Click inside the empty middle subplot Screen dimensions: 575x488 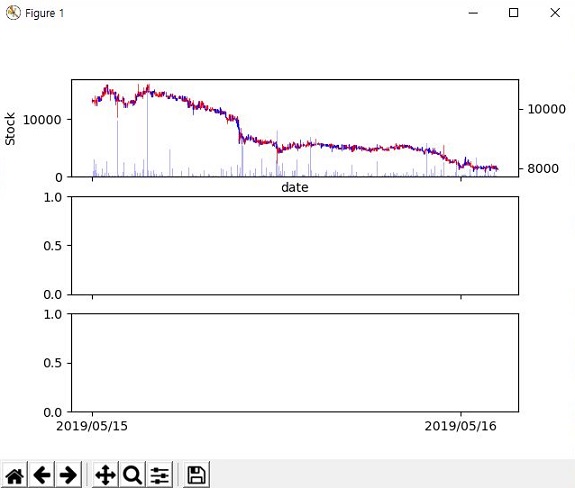tap(295, 246)
